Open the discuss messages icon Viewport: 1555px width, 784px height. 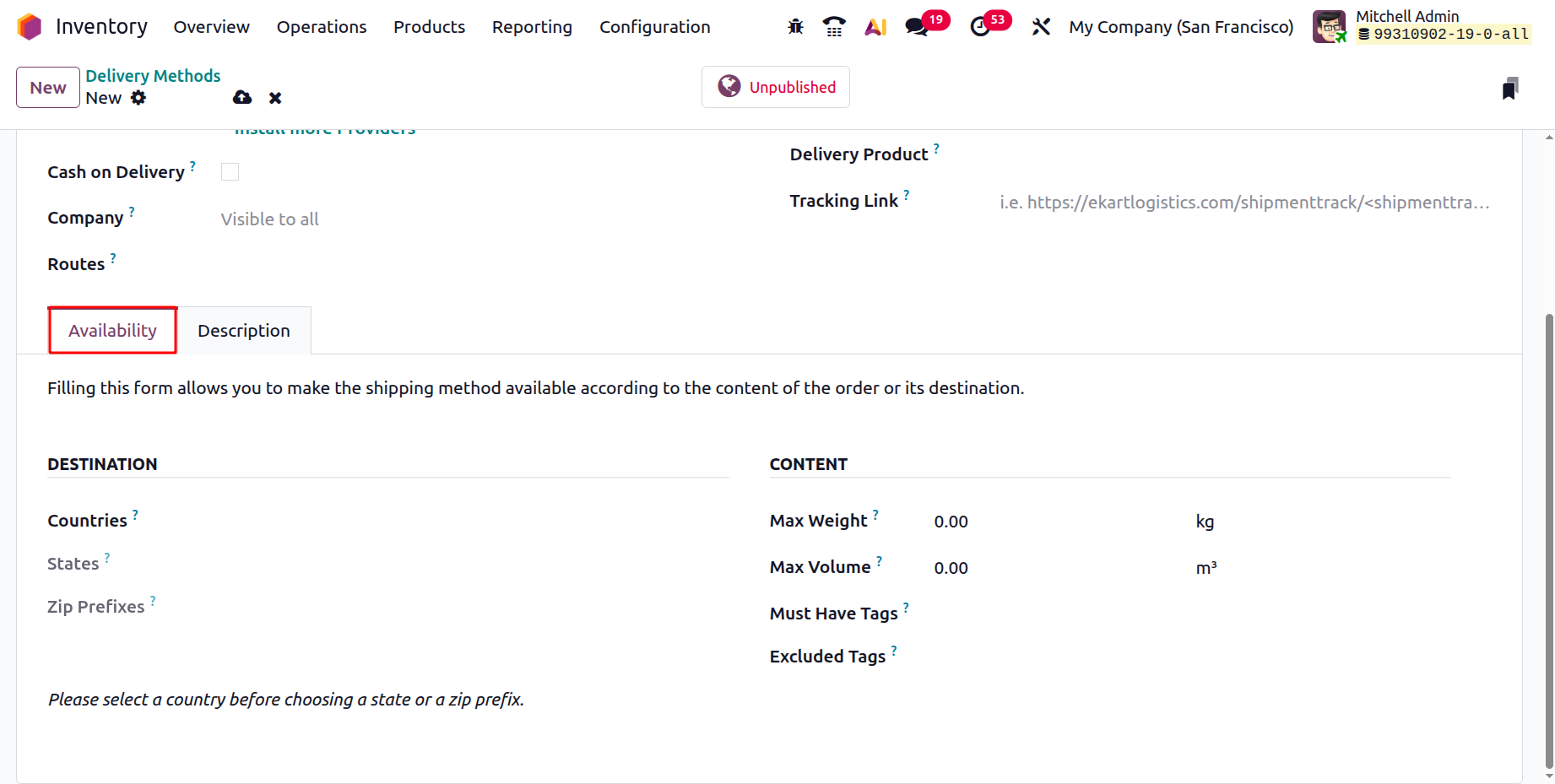[917, 27]
